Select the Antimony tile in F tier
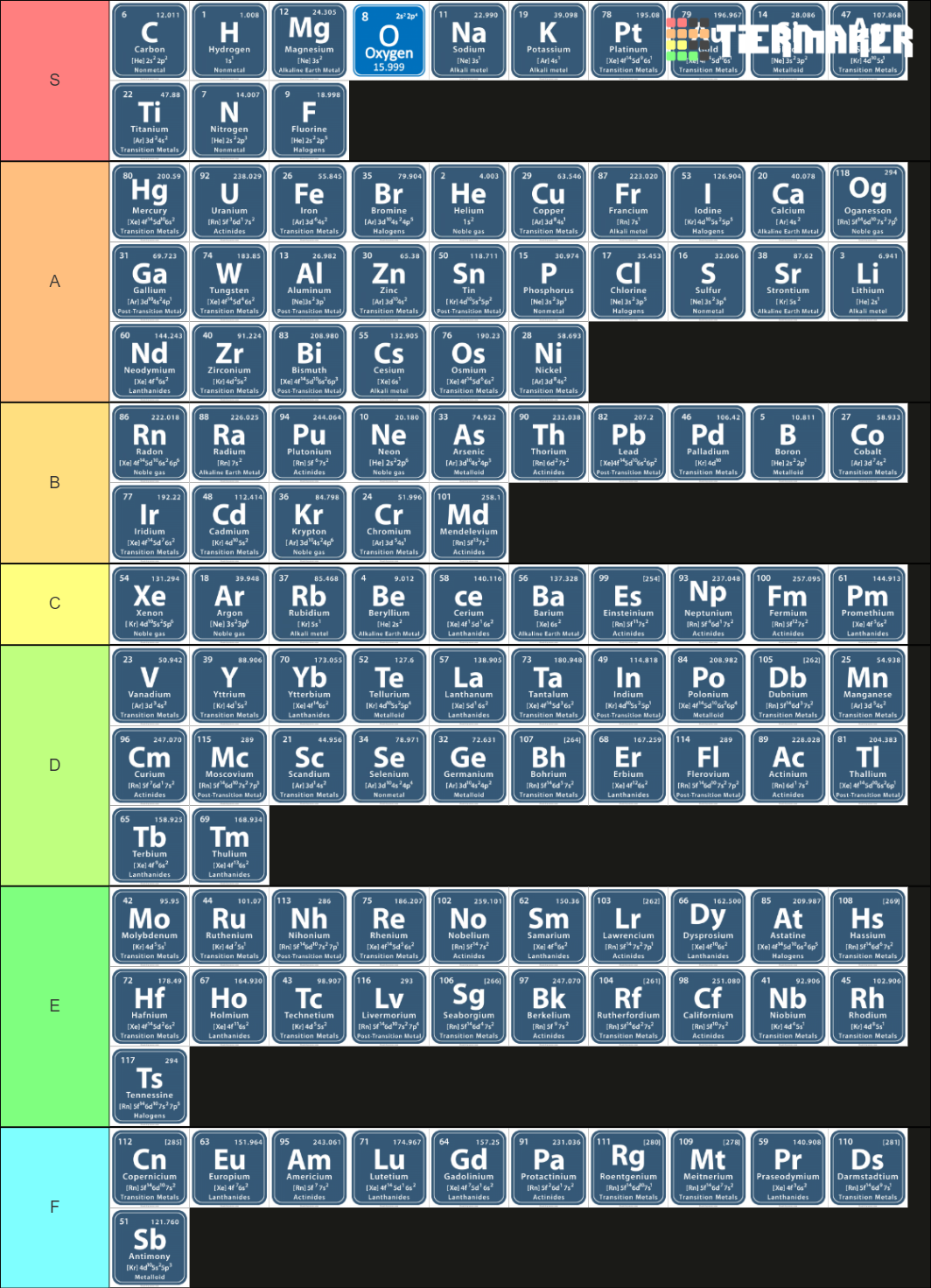Viewport: 931px width, 1288px height. tap(149, 1246)
